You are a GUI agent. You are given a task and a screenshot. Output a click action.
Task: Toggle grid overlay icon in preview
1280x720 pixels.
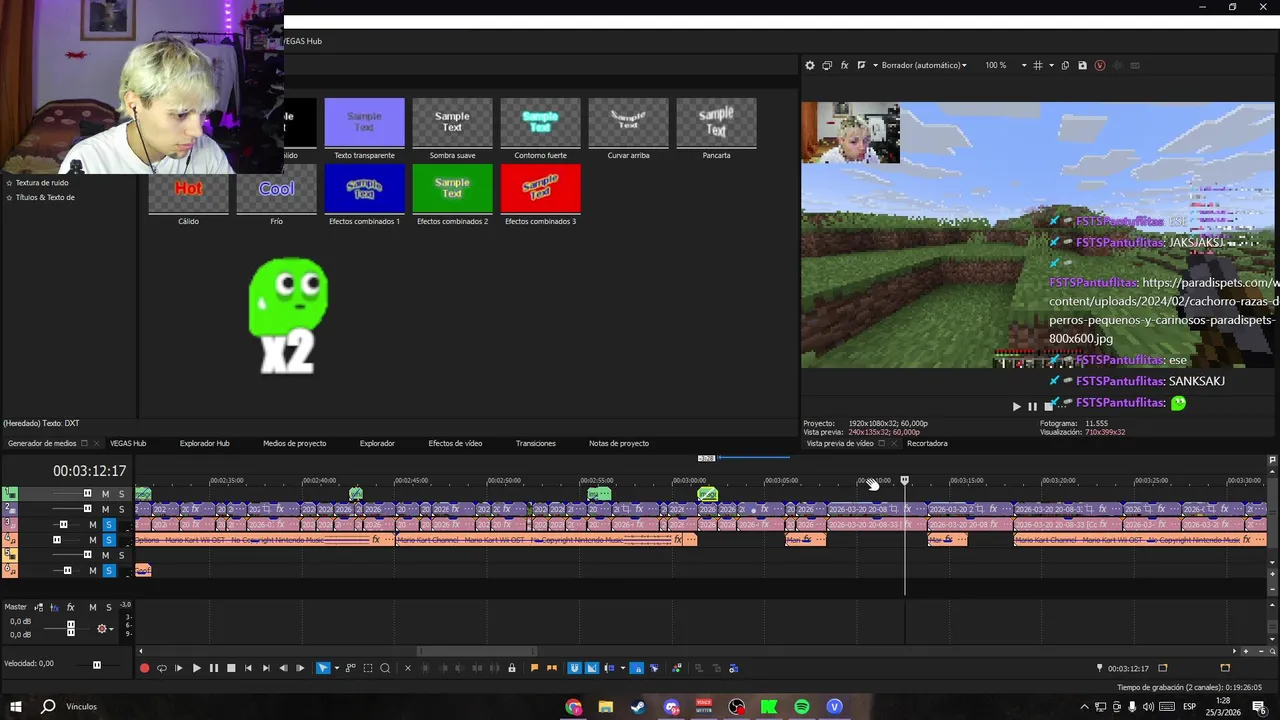click(1038, 65)
